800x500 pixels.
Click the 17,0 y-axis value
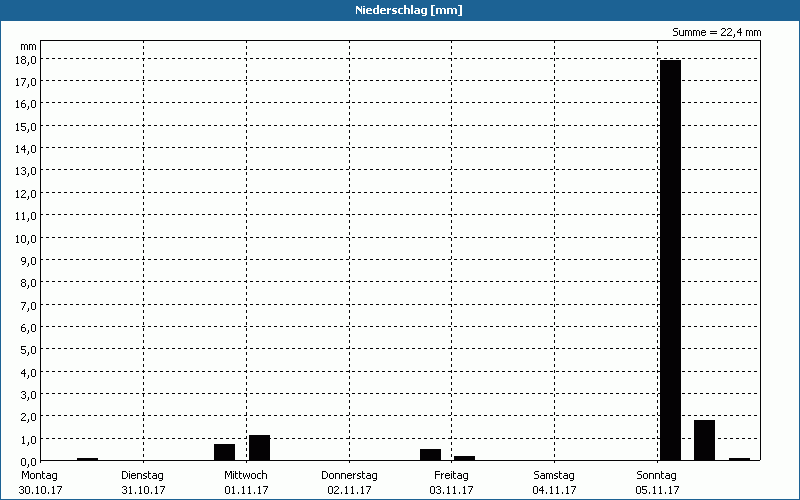pyautogui.click(x=26, y=82)
